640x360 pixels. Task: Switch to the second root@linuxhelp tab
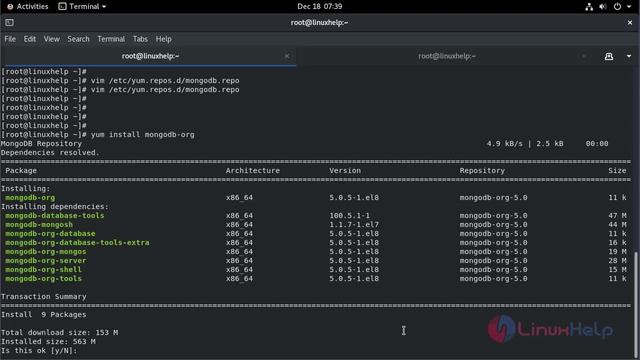pos(447,56)
